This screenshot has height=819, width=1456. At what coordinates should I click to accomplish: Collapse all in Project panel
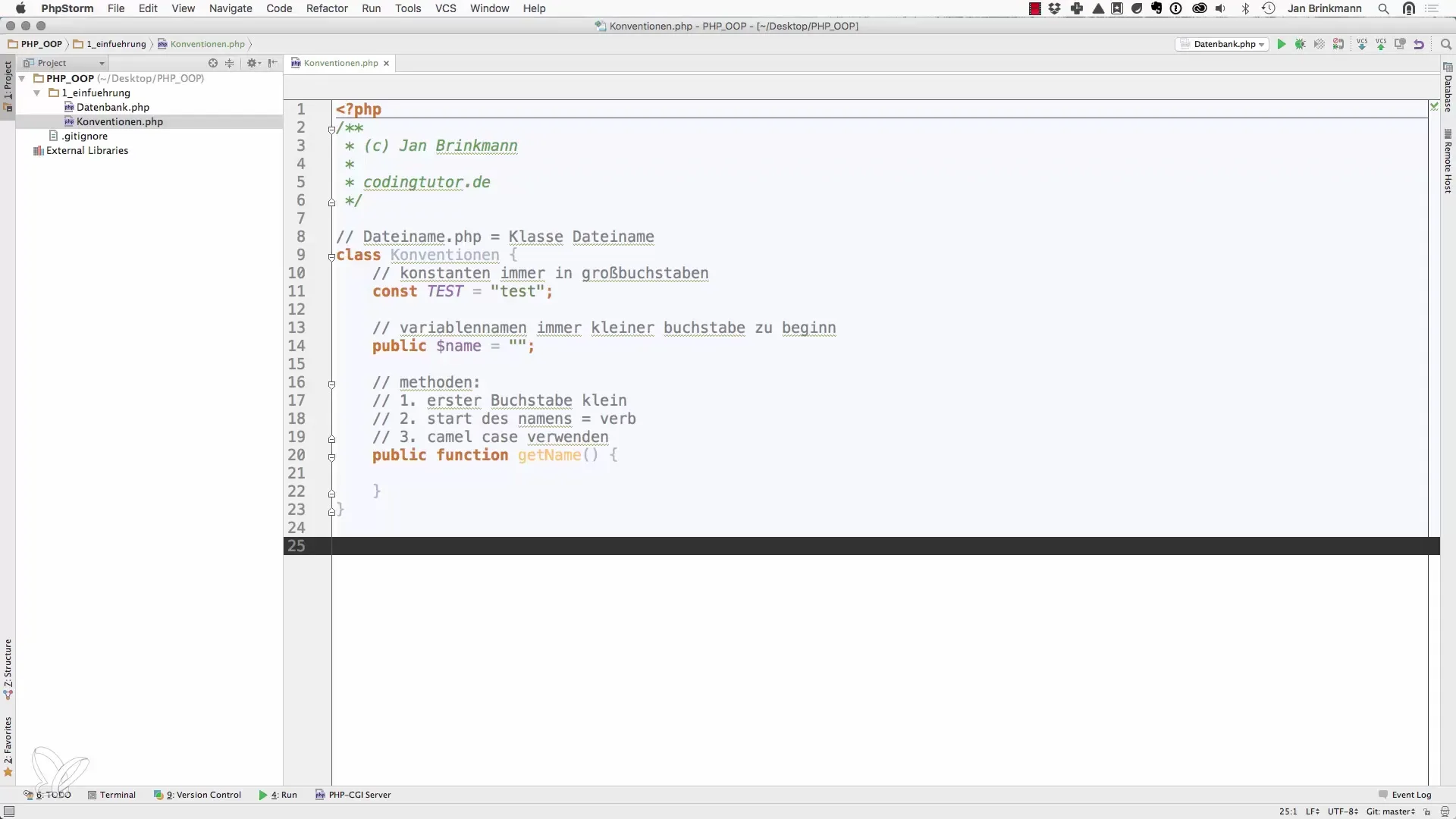[x=230, y=63]
